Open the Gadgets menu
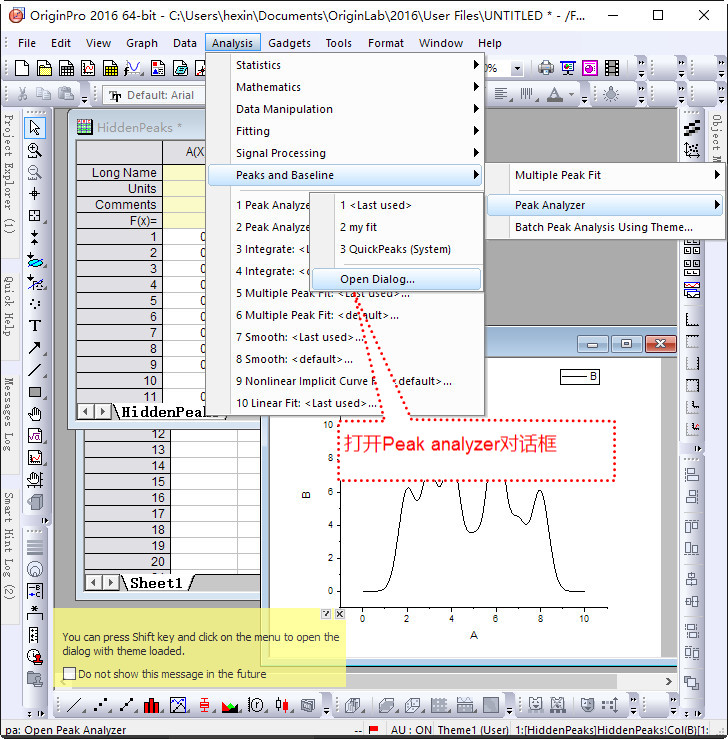 coord(290,43)
